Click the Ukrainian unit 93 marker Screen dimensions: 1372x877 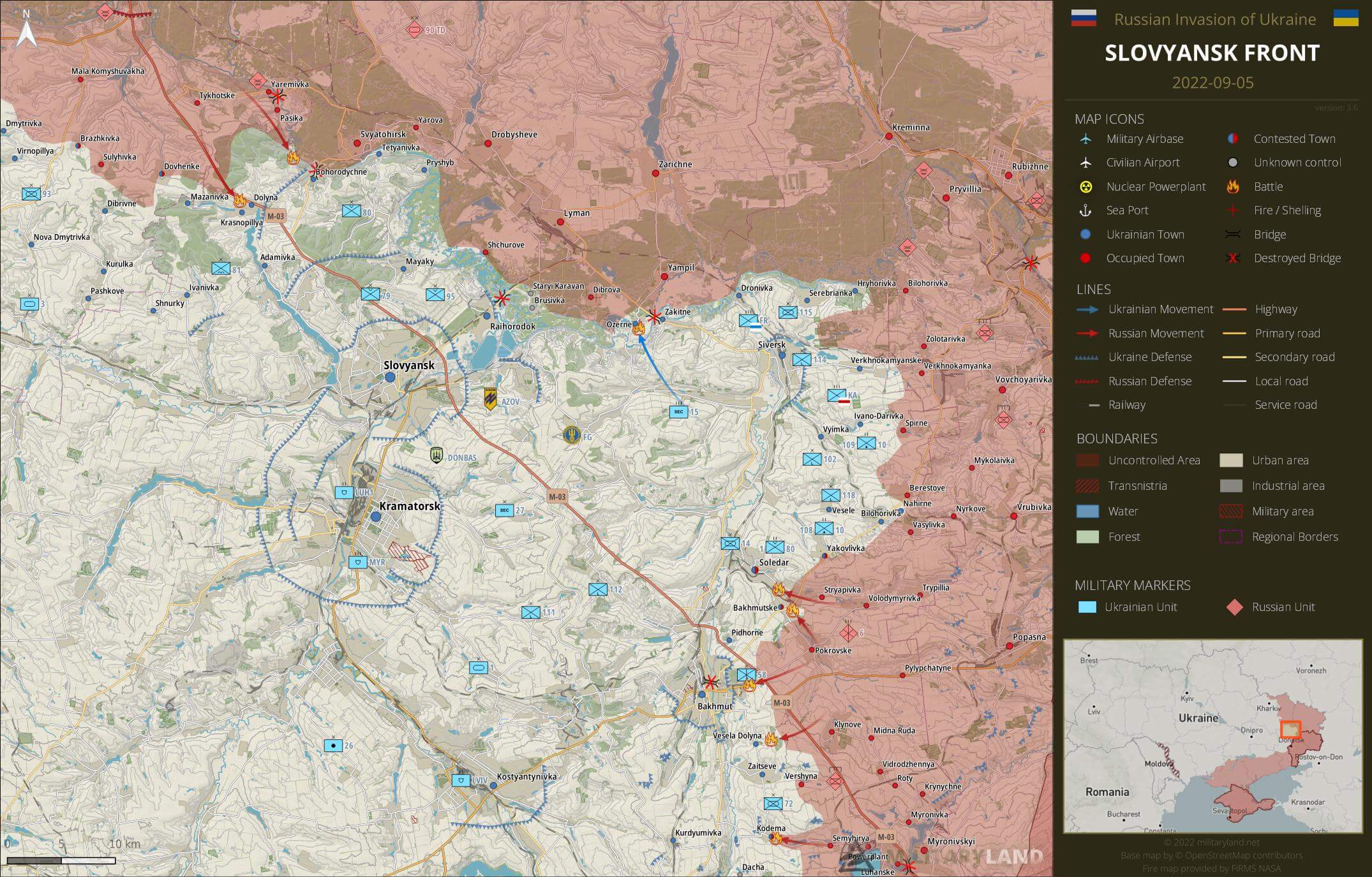(x=31, y=194)
